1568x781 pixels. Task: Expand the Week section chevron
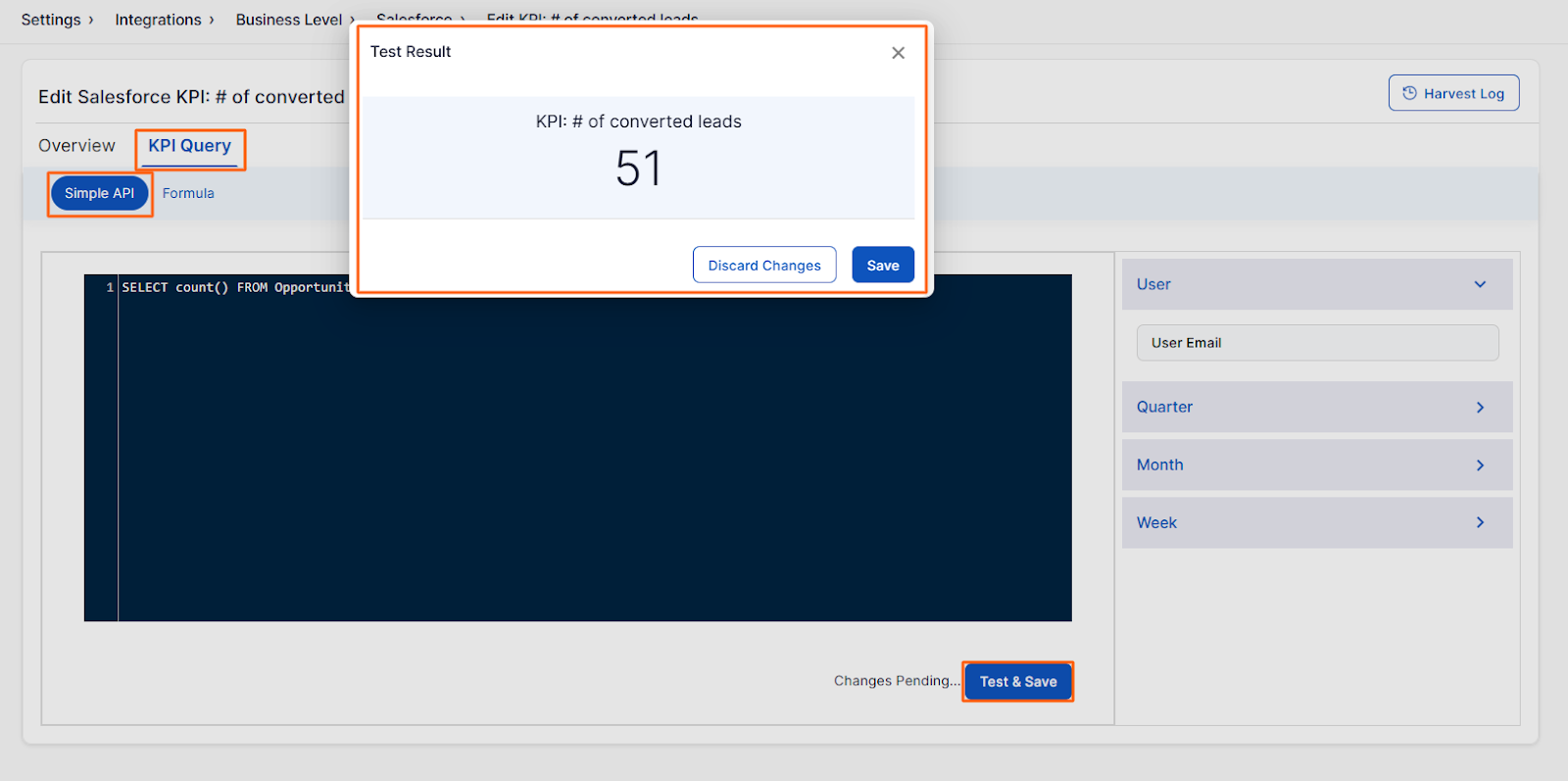point(1480,522)
